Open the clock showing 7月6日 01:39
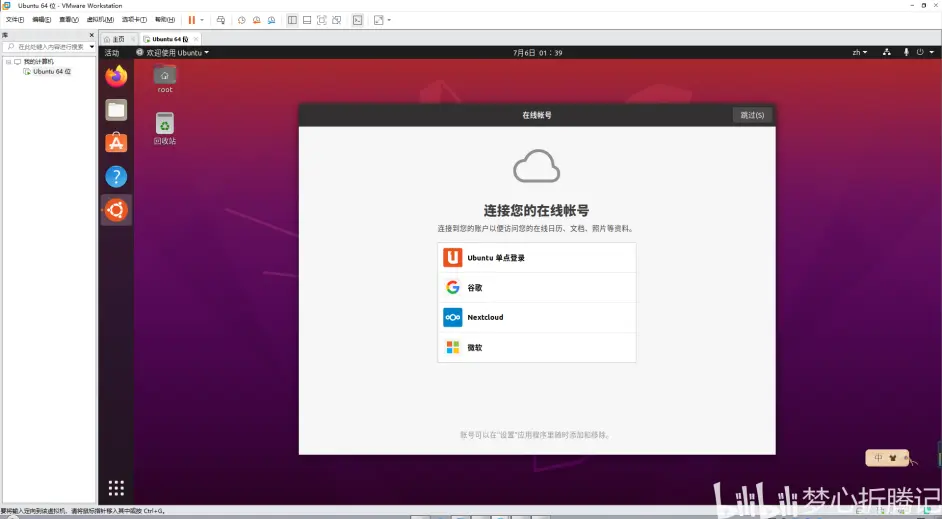This screenshot has width=942, height=519. coord(537,53)
